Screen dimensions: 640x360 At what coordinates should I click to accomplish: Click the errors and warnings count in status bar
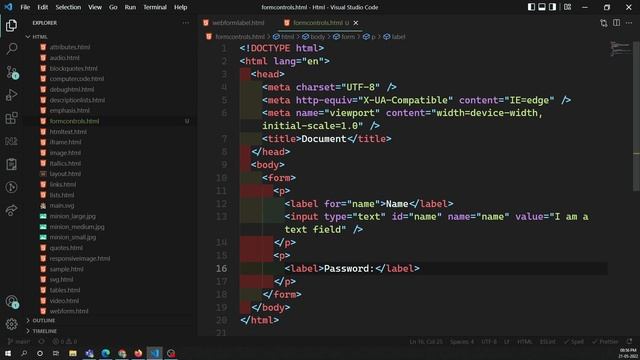65,341
